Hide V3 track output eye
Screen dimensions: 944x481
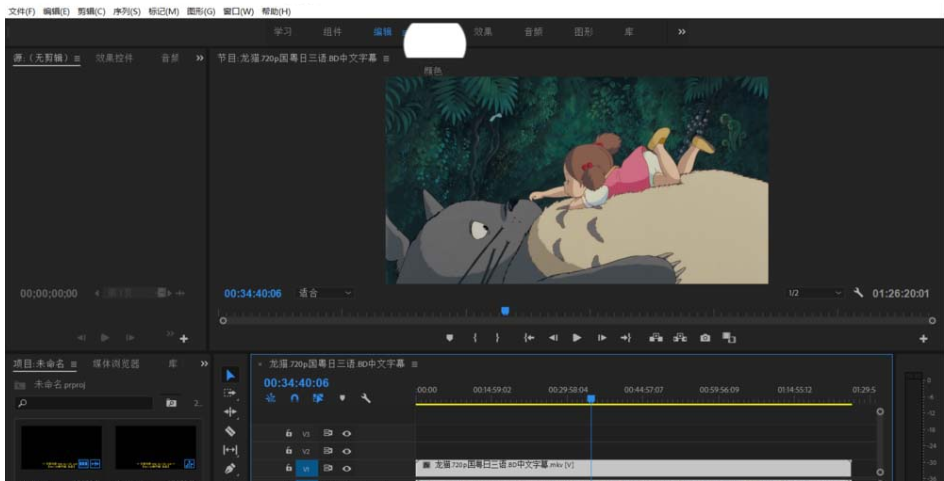[x=347, y=433]
